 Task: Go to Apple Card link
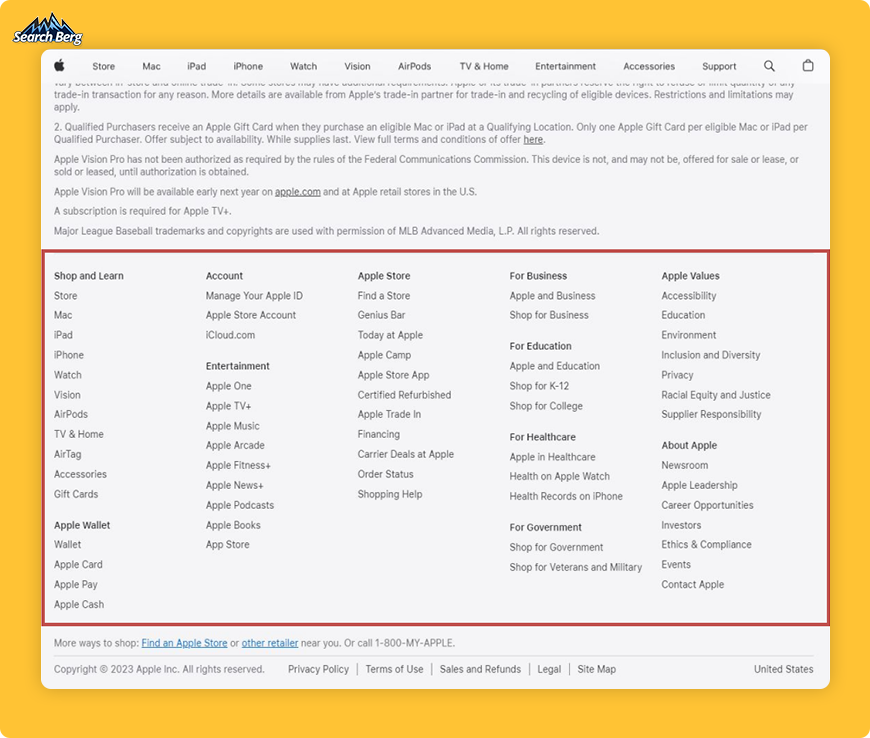(78, 564)
